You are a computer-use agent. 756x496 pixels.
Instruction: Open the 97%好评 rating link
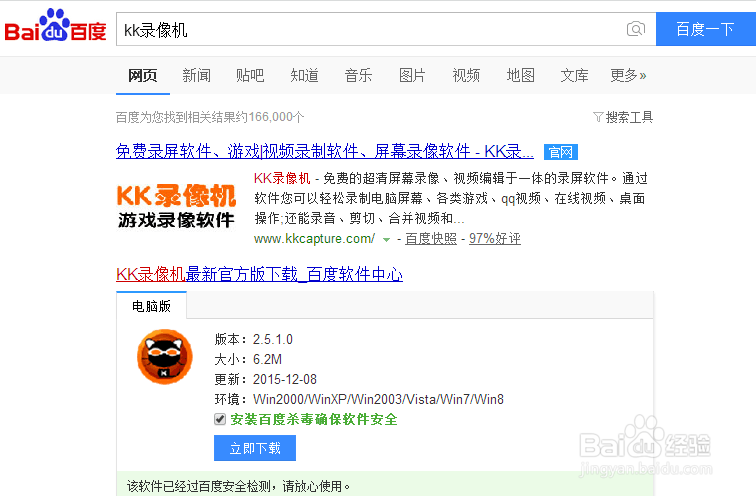(495, 239)
